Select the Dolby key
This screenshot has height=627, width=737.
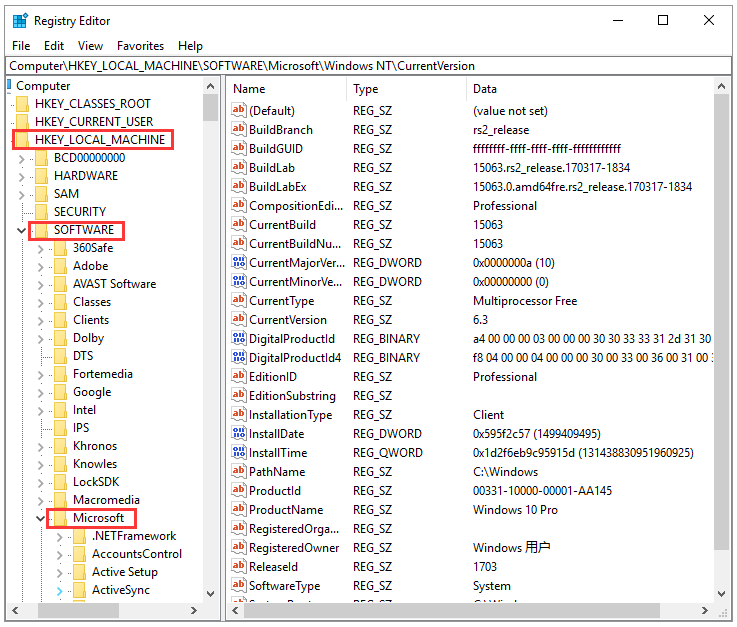pos(88,338)
